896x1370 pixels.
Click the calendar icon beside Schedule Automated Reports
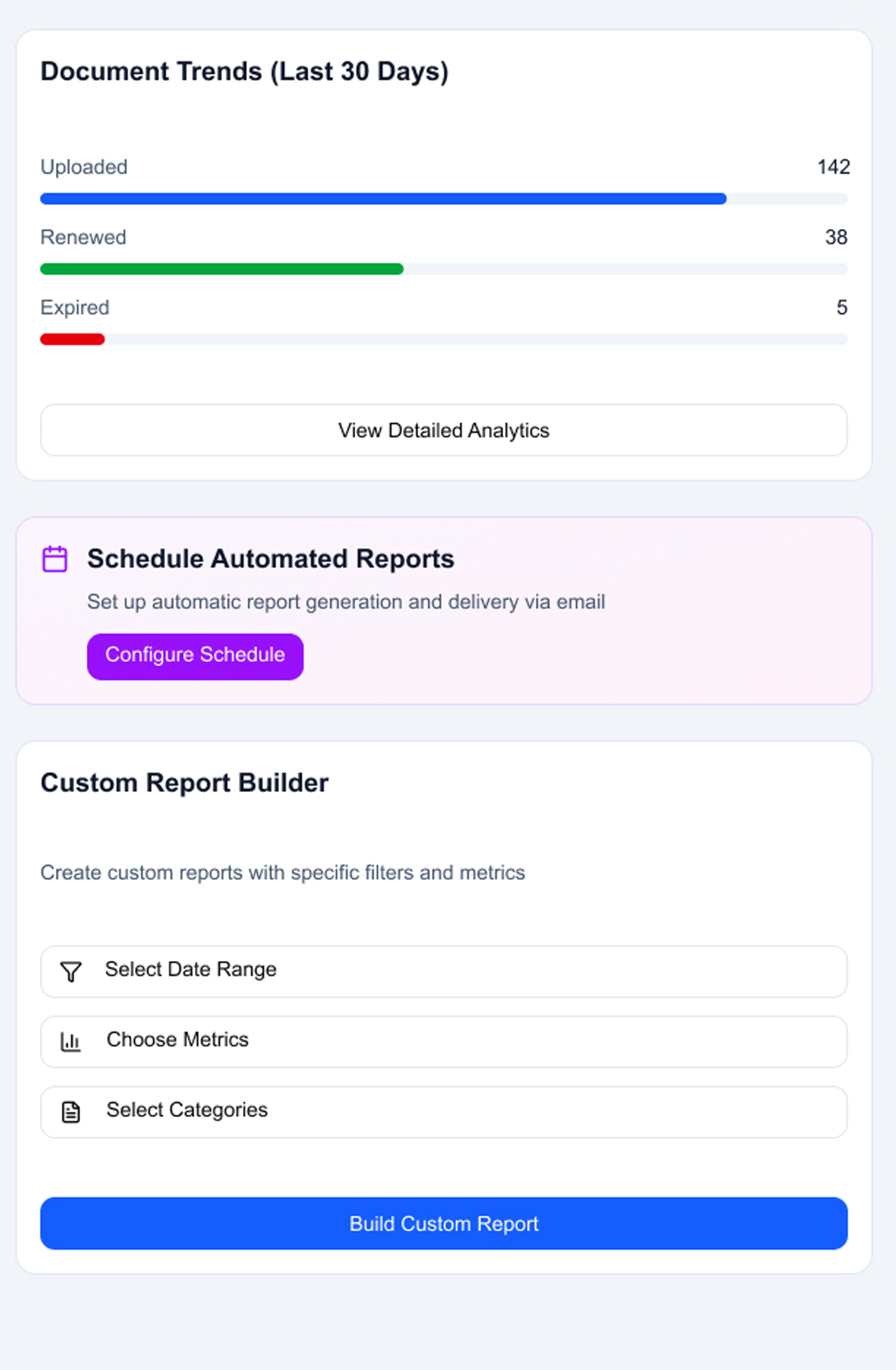pyautogui.click(x=55, y=559)
